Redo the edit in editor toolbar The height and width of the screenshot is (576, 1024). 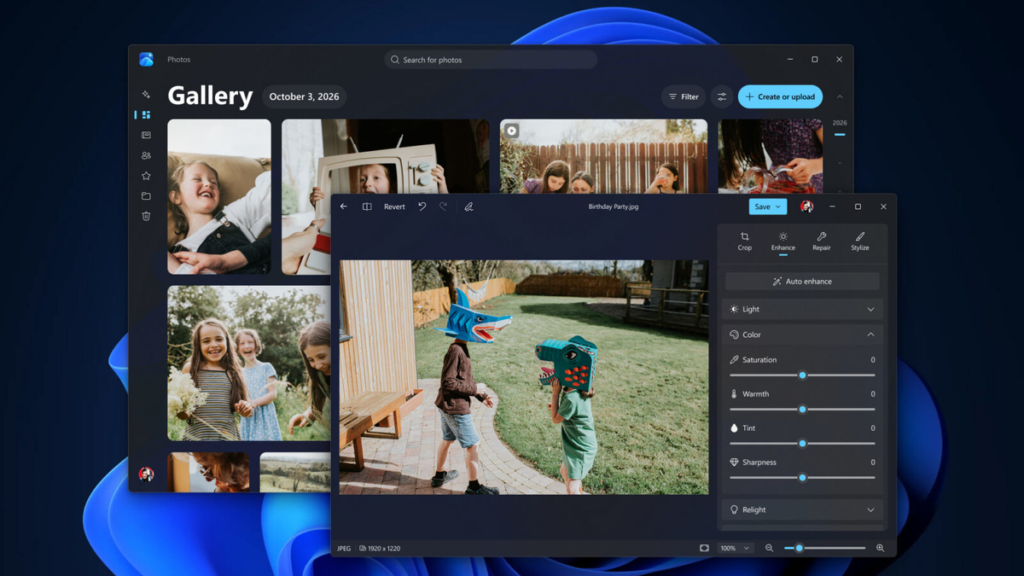click(443, 206)
